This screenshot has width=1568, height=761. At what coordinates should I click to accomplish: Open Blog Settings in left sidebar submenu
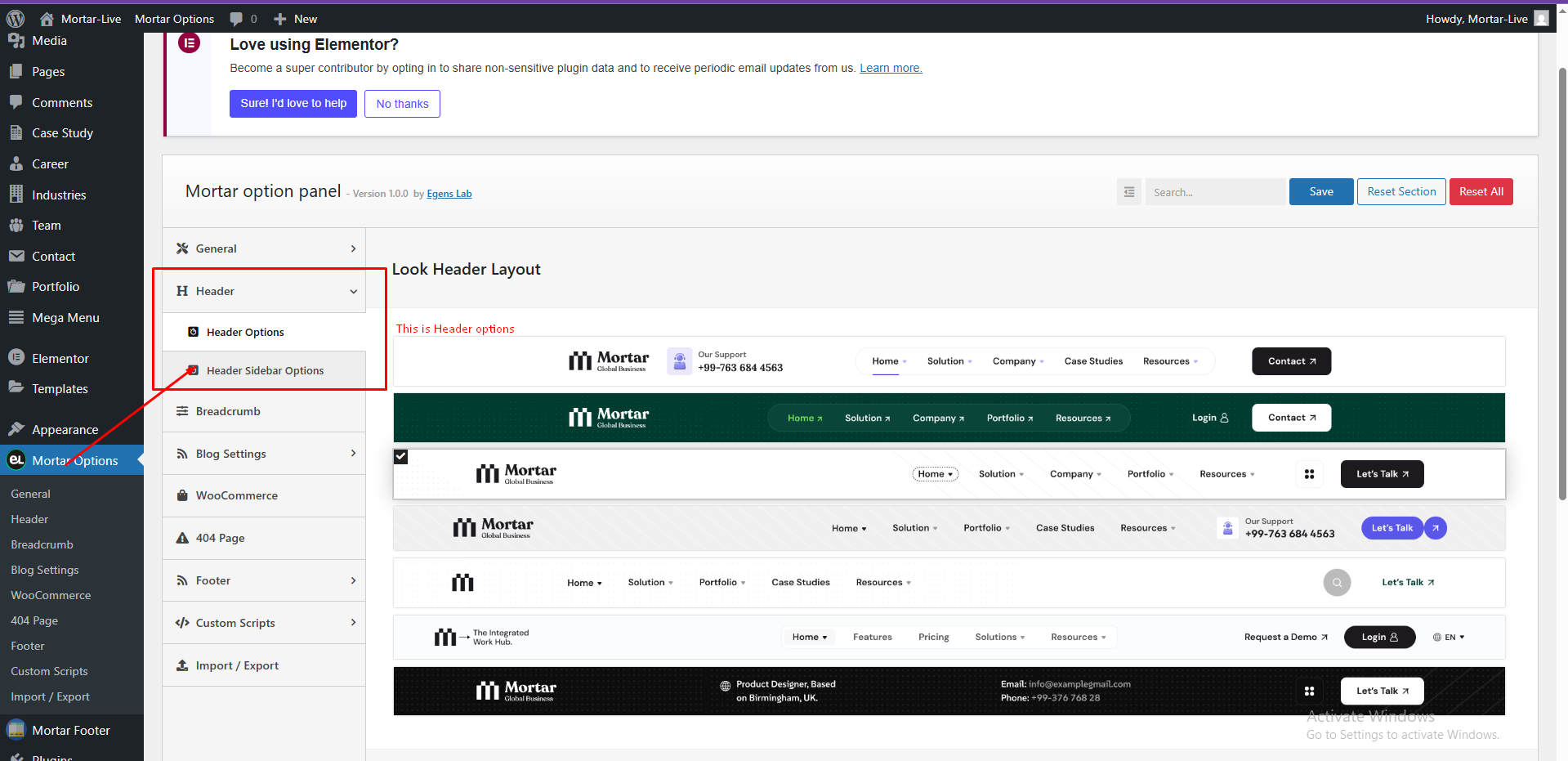pyautogui.click(x=45, y=570)
